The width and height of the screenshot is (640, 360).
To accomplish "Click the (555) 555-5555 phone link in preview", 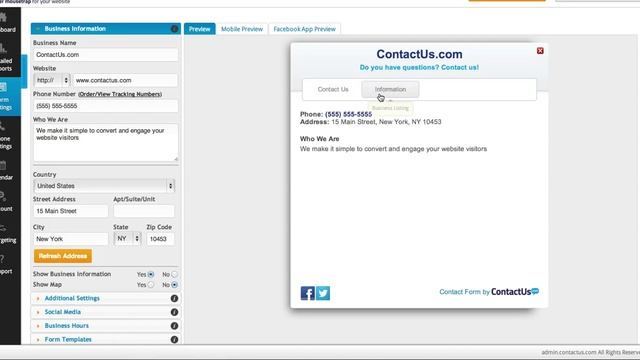I will click(349, 114).
